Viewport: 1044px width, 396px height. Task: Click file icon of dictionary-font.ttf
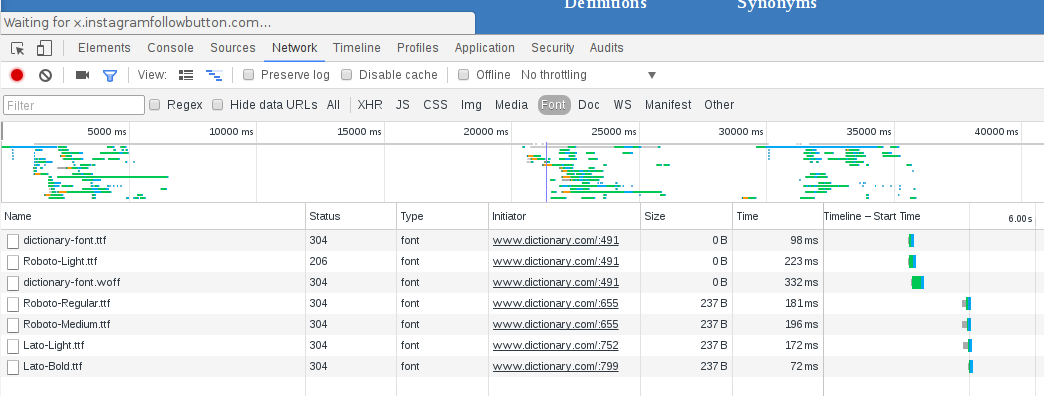(13, 240)
